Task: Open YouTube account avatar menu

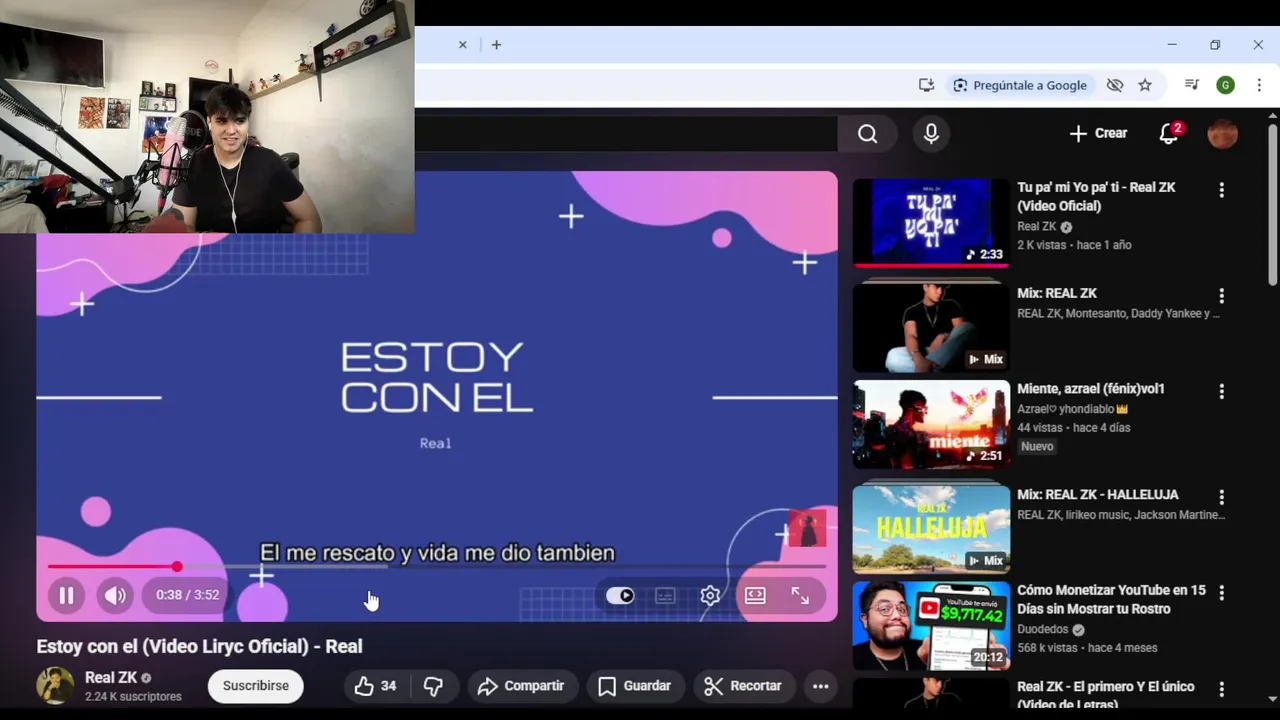Action: click(x=1222, y=133)
